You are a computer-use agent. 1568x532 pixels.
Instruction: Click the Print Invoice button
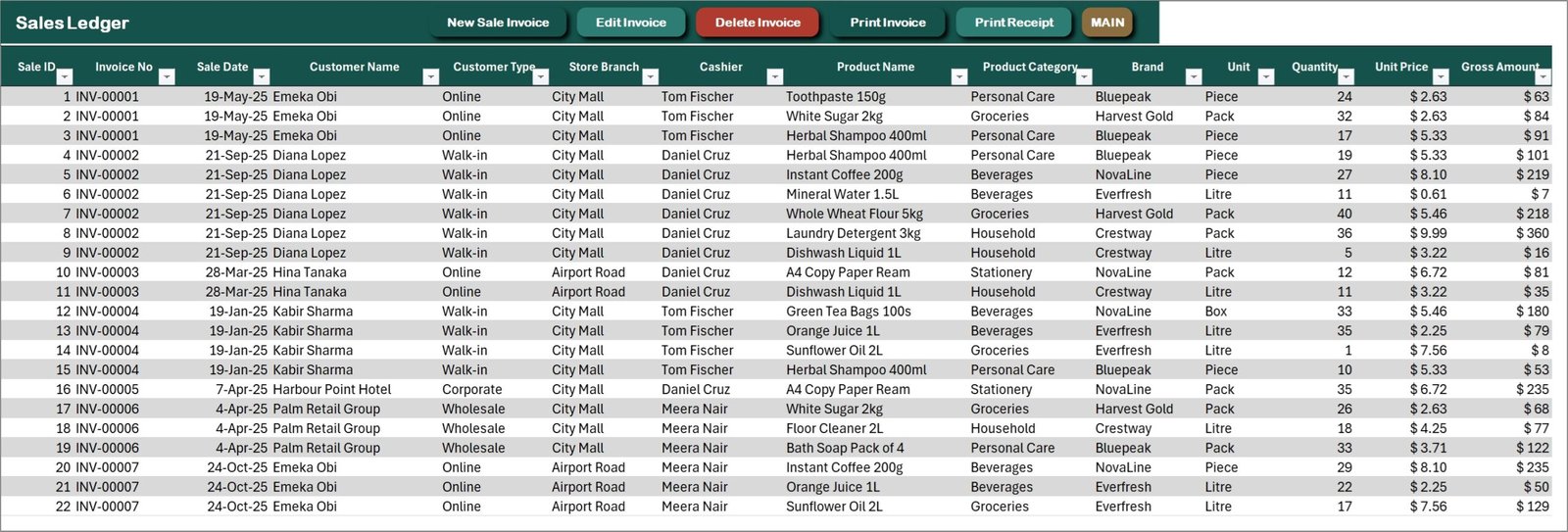click(x=888, y=23)
